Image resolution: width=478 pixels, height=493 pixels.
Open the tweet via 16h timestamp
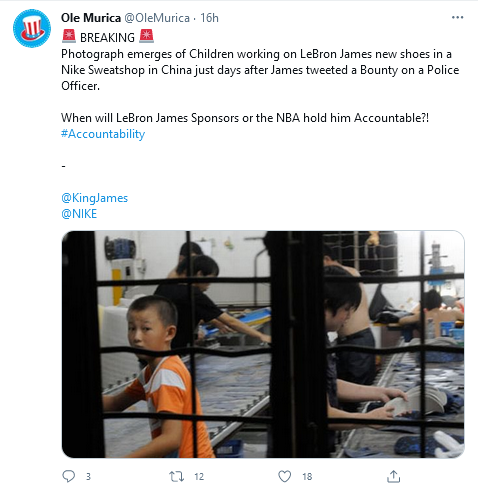click(x=209, y=18)
